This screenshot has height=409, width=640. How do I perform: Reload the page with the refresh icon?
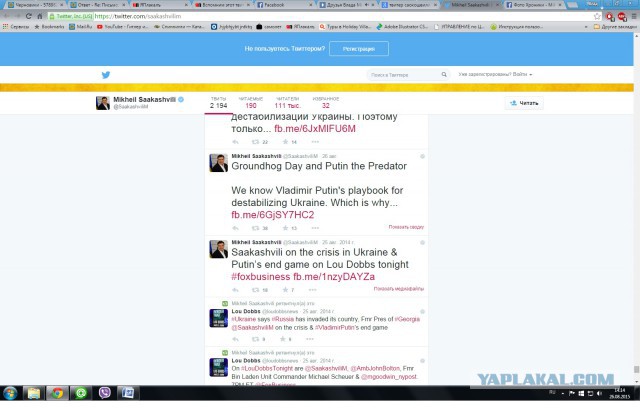click(x=28, y=16)
